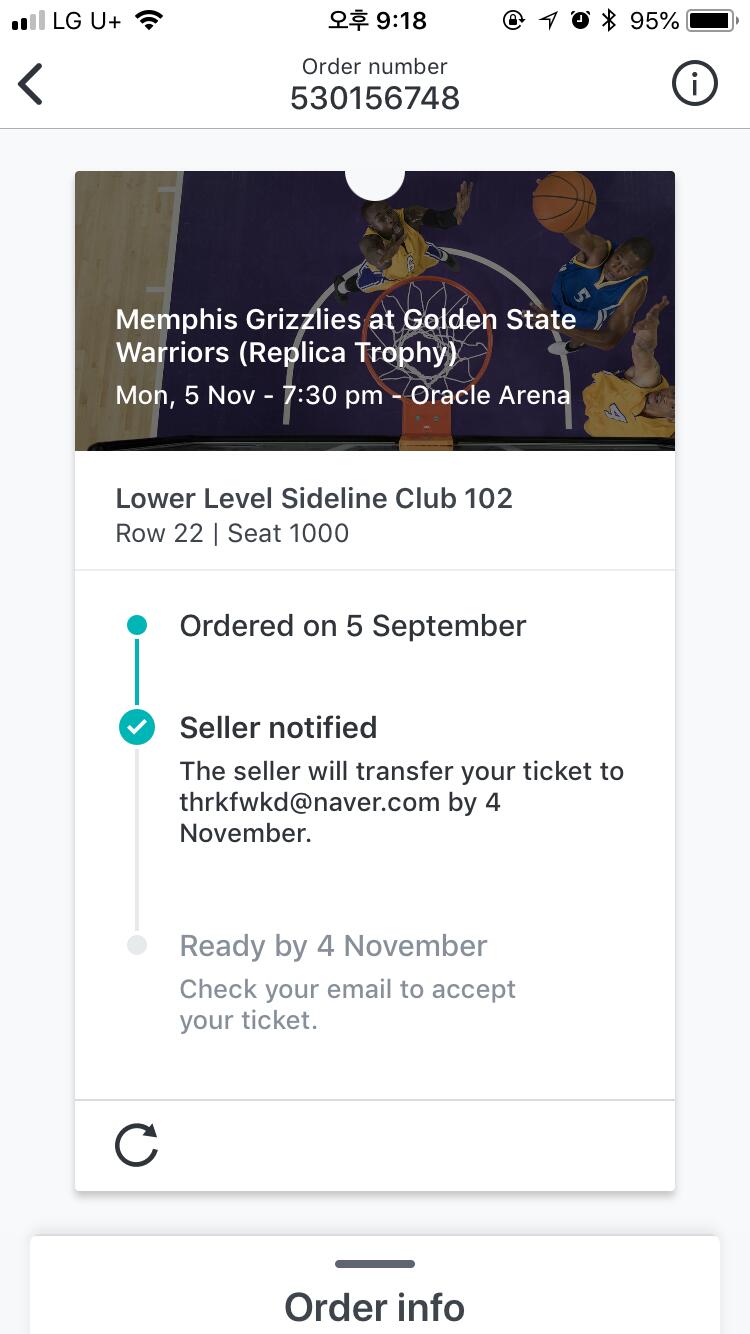Screen dimensions: 750x1334
Task: Tap the teal Seller notified checkmark
Action: tap(137, 727)
